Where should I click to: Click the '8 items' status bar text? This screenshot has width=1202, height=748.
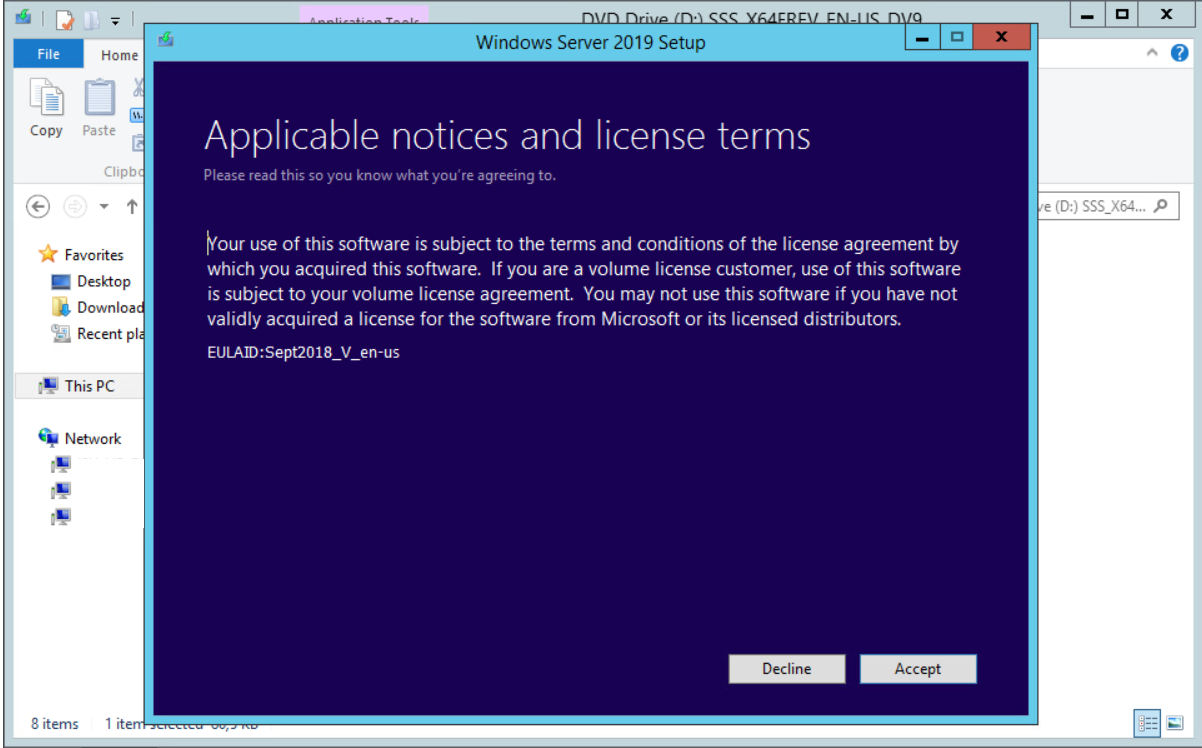55,724
